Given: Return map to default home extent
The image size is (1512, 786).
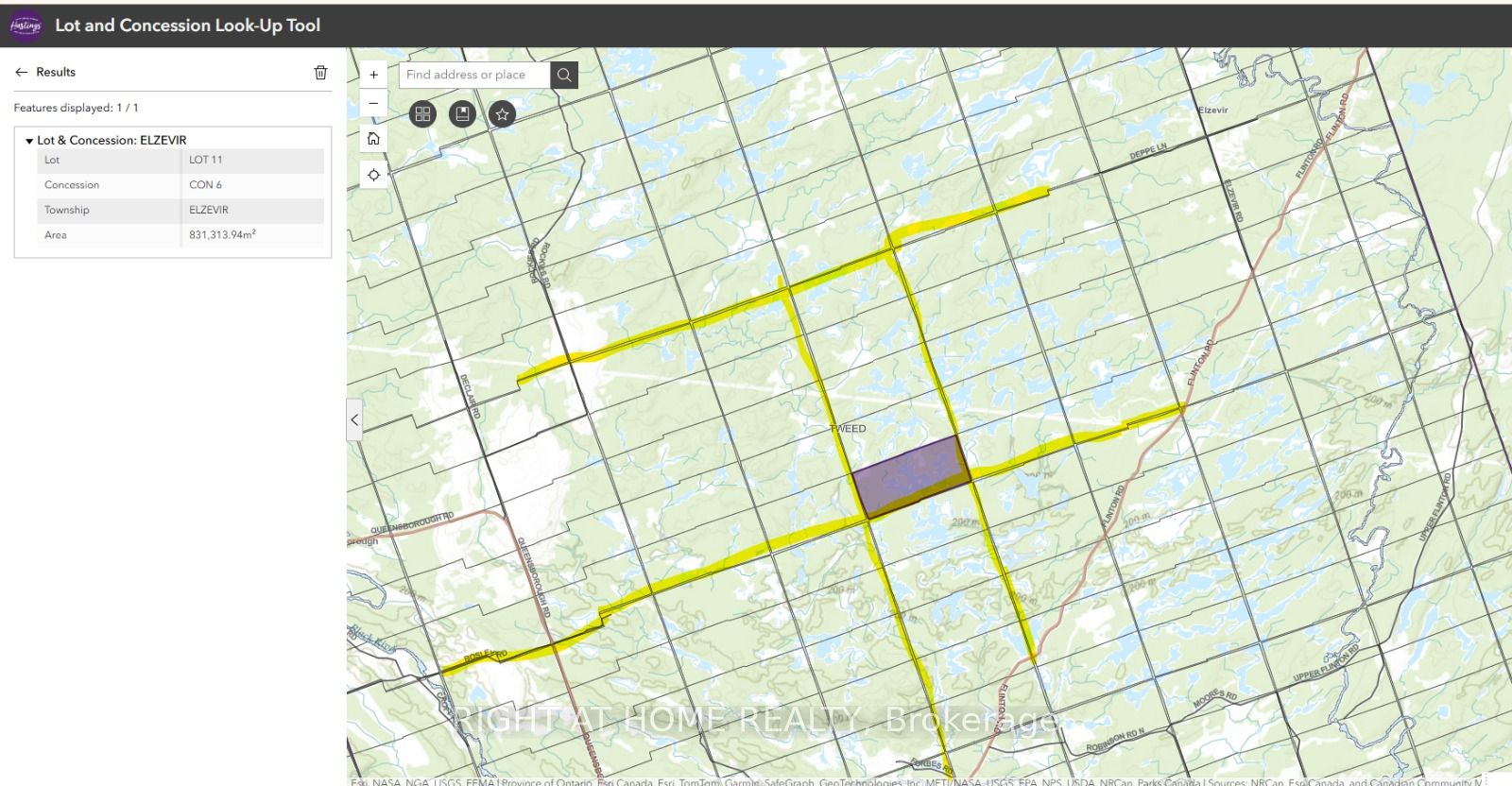Looking at the screenshot, I should pyautogui.click(x=374, y=139).
